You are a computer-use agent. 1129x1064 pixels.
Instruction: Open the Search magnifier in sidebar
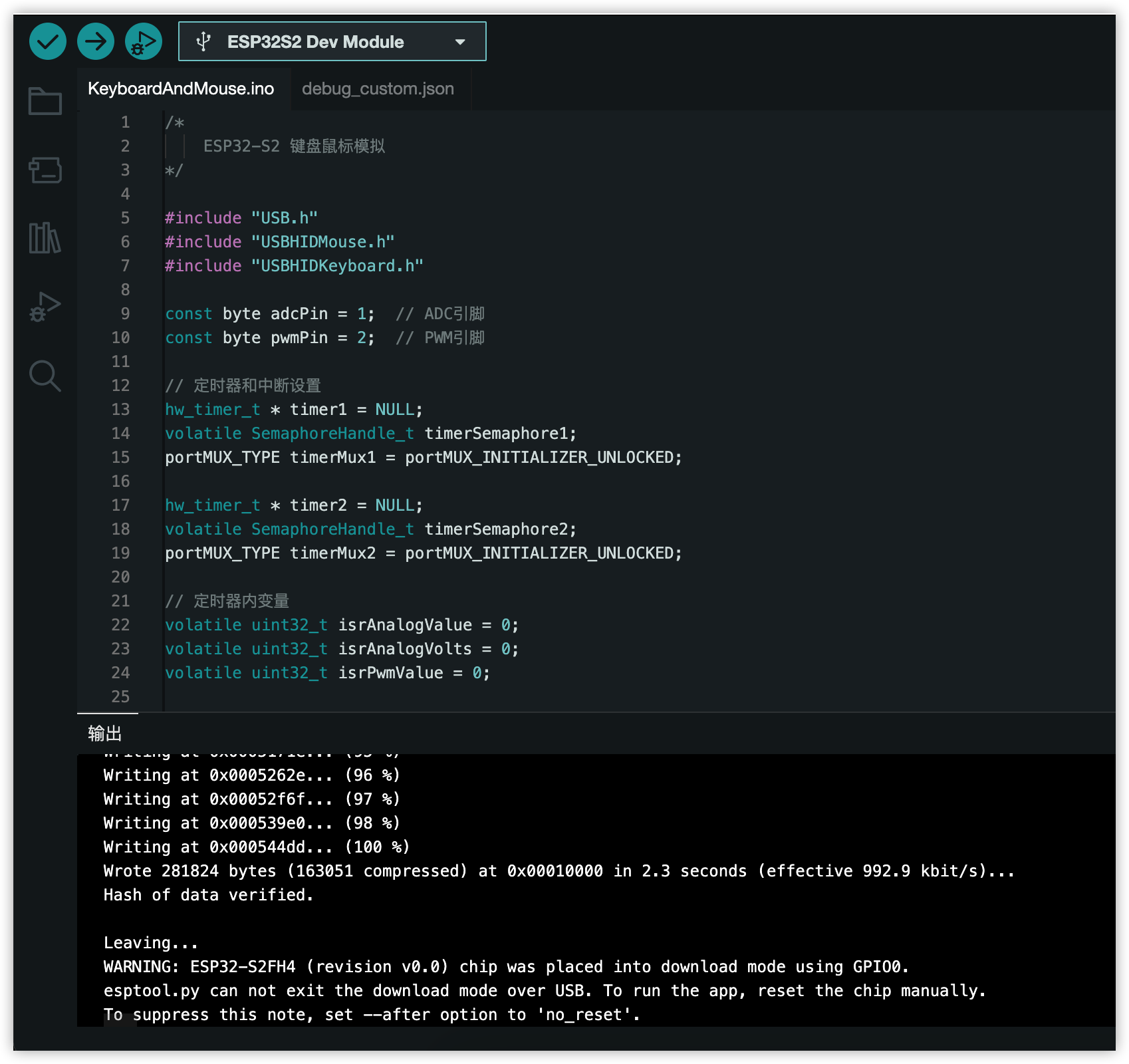[45, 376]
